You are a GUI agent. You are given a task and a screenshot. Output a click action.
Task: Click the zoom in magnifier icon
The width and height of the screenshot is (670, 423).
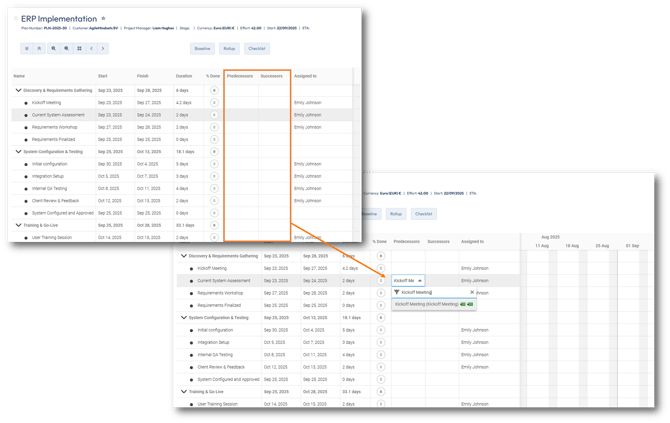click(52, 47)
